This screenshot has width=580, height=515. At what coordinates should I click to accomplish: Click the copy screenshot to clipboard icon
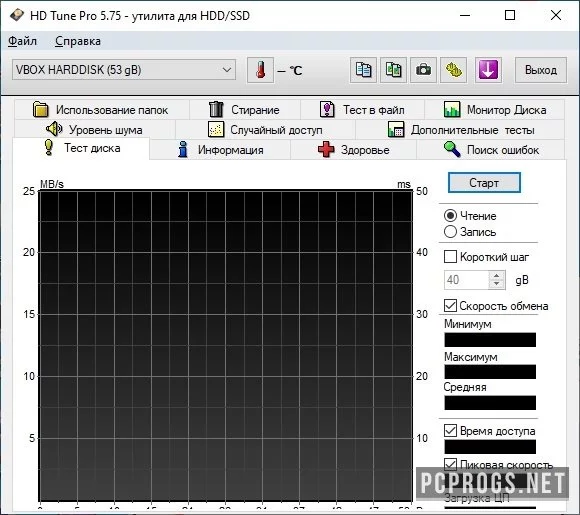[x=394, y=70]
